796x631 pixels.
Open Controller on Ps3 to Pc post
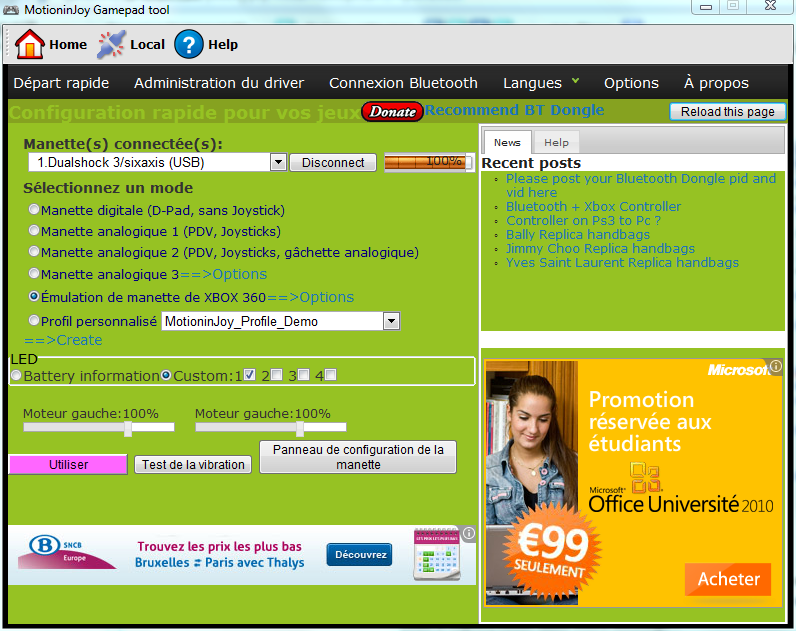[583, 220]
